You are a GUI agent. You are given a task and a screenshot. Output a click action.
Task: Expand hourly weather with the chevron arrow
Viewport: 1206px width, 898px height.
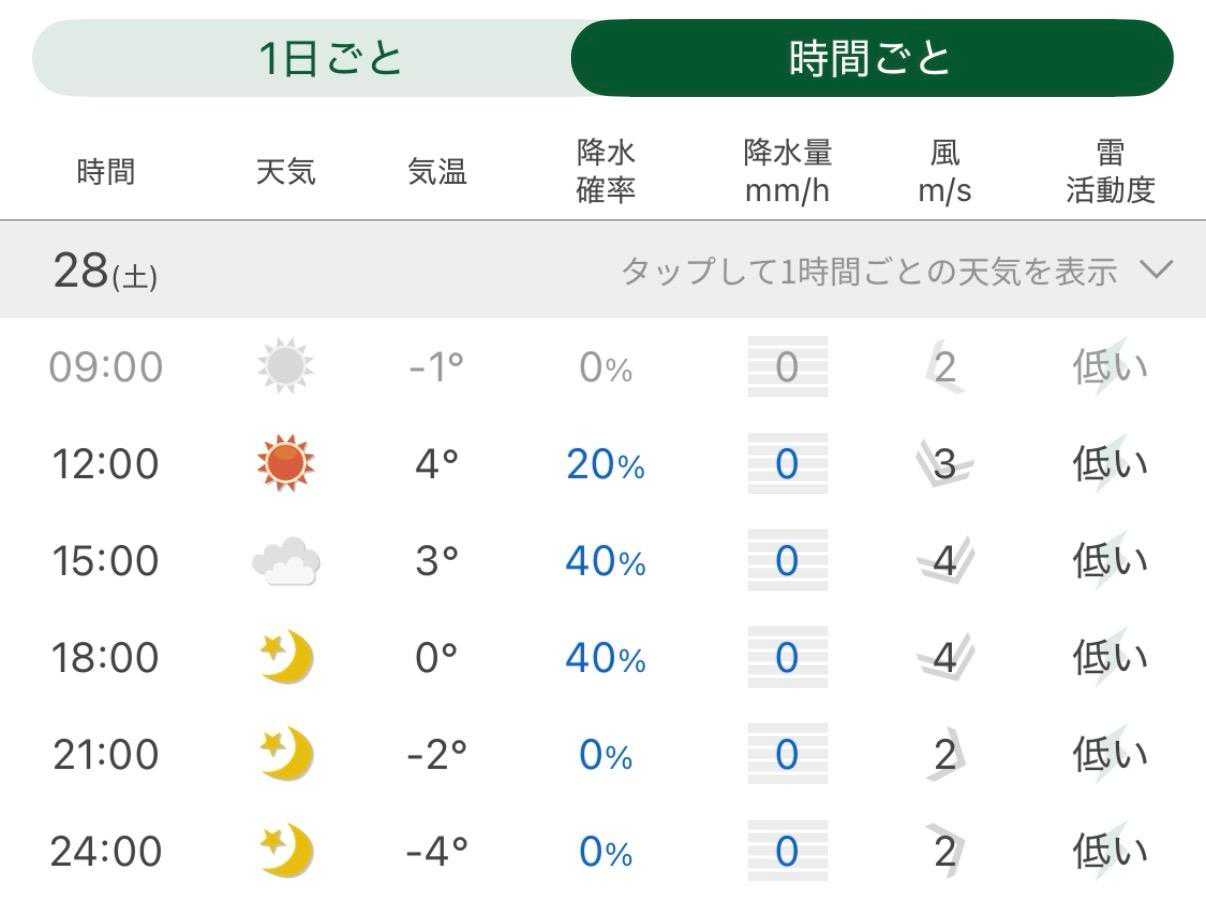1155,270
